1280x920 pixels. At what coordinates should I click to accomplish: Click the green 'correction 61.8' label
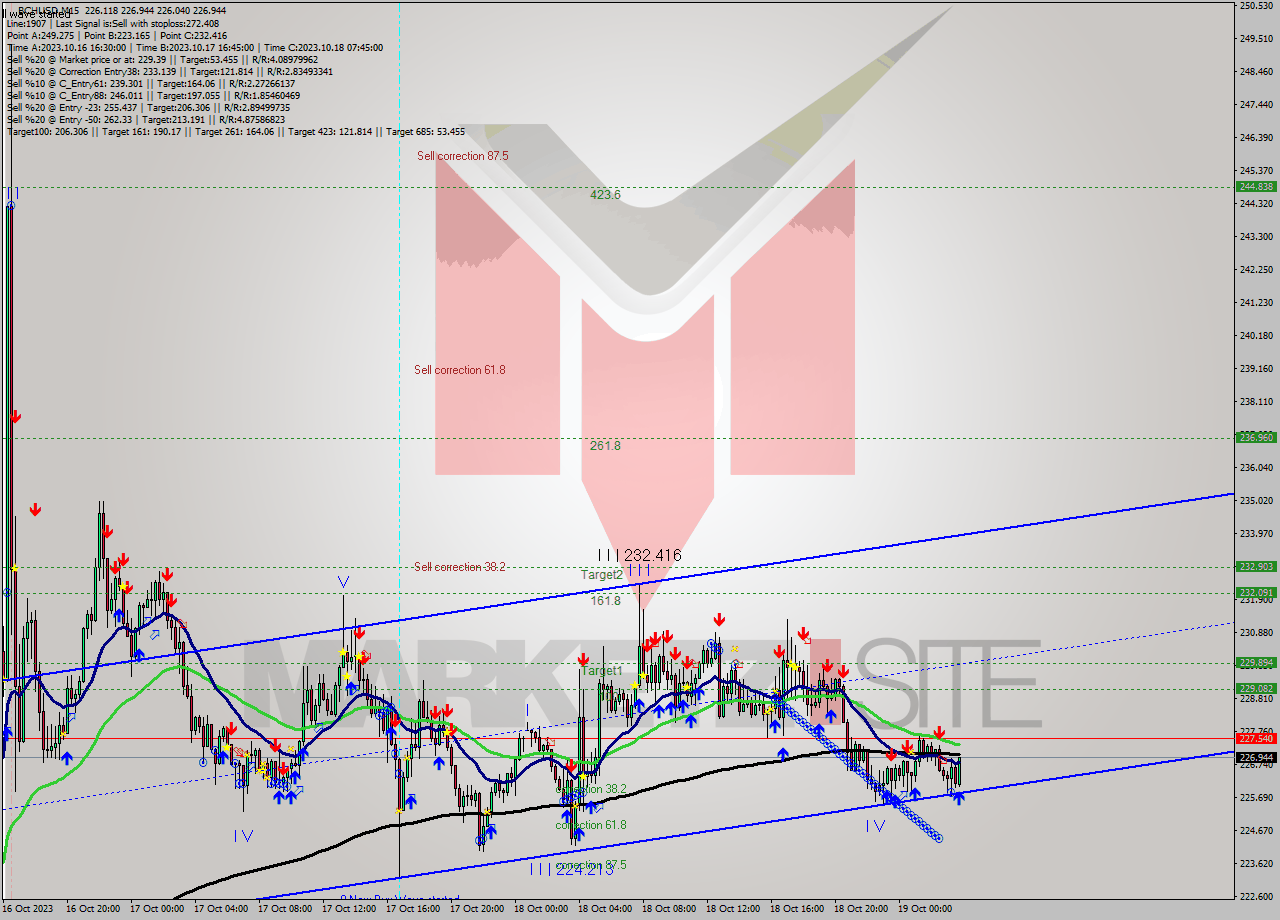[591, 825]
